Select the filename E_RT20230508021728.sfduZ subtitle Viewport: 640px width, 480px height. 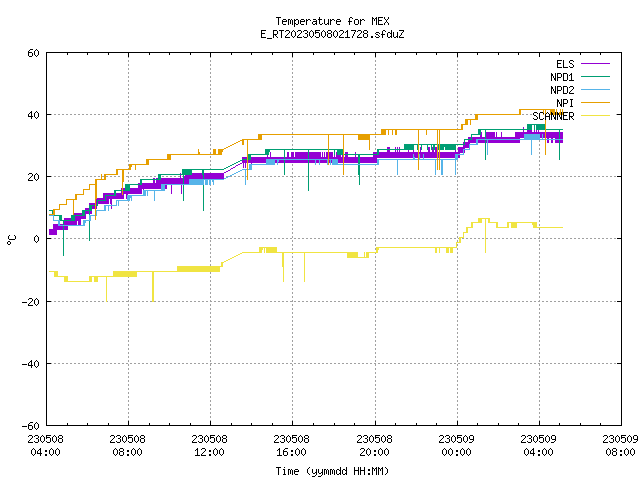tap(332, 34)
